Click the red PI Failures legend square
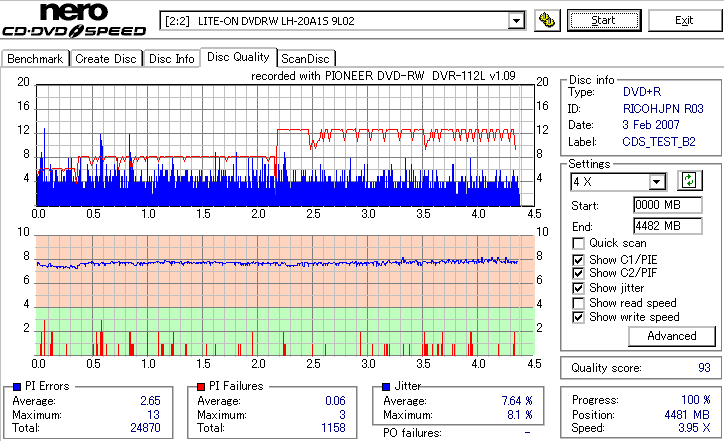Image resolution: width=724 pixels, height=441 pixels. click(201, 387)
